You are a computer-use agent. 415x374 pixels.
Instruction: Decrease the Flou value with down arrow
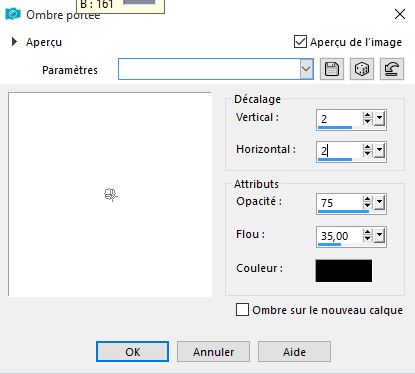[x=367, y=238]
